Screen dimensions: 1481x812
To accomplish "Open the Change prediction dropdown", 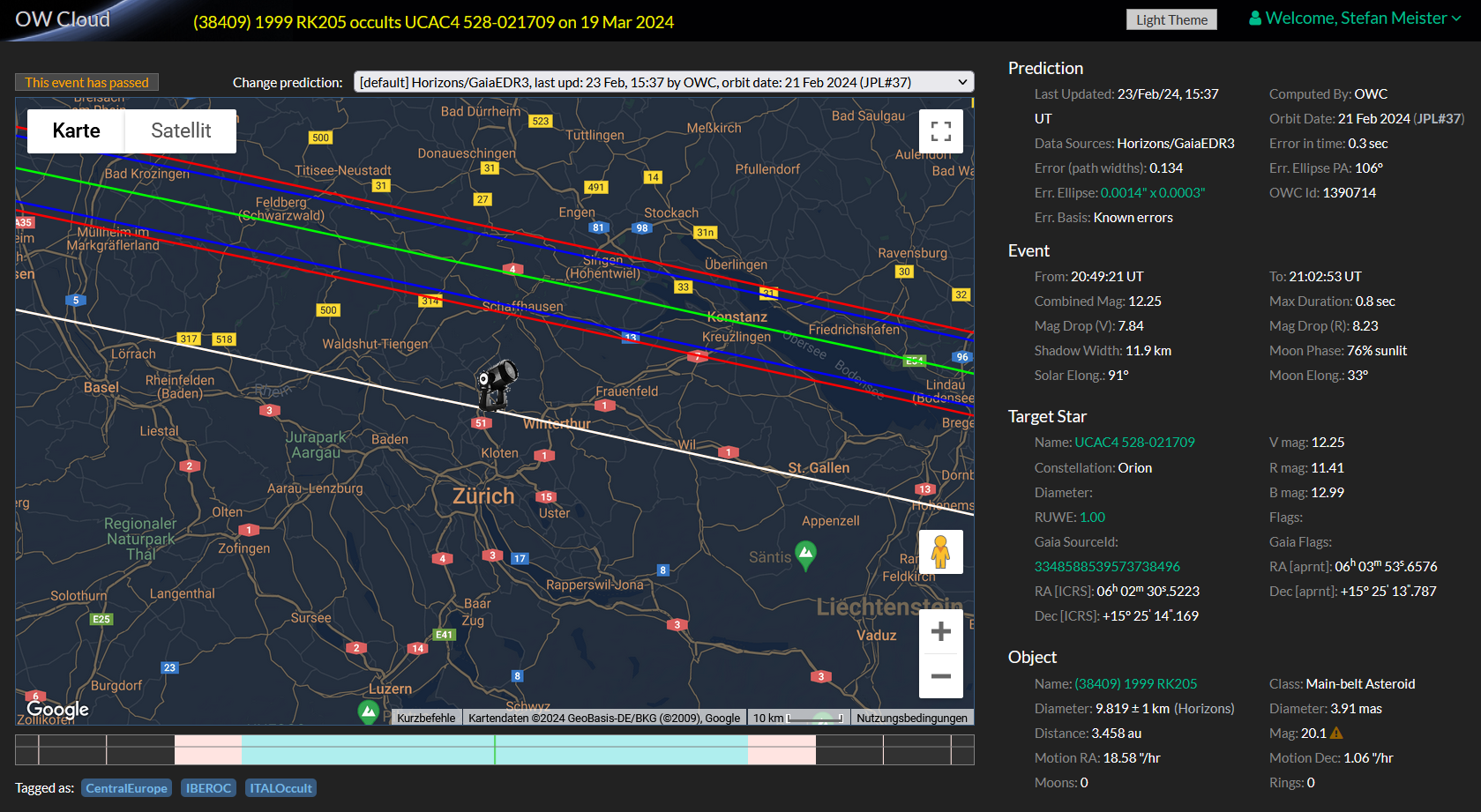I will pyautogui.click(x=663, y=82).
